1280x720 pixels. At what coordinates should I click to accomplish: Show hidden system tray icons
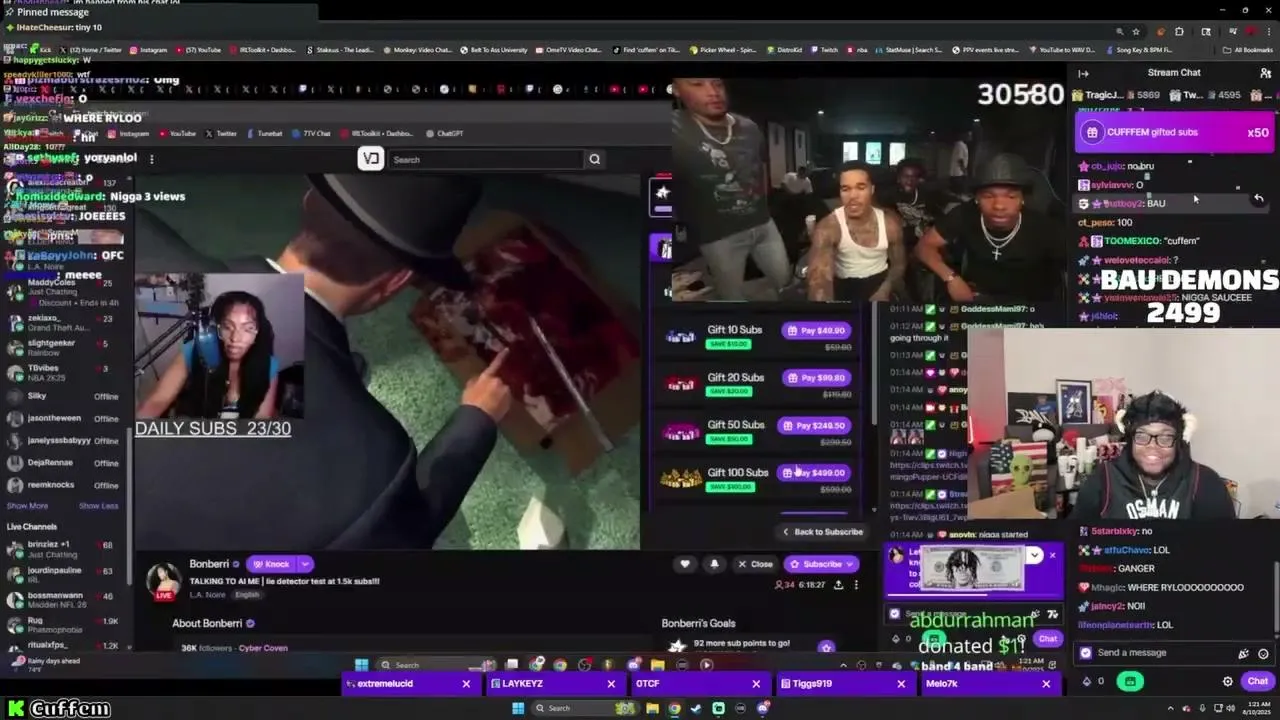[1170, 708]
